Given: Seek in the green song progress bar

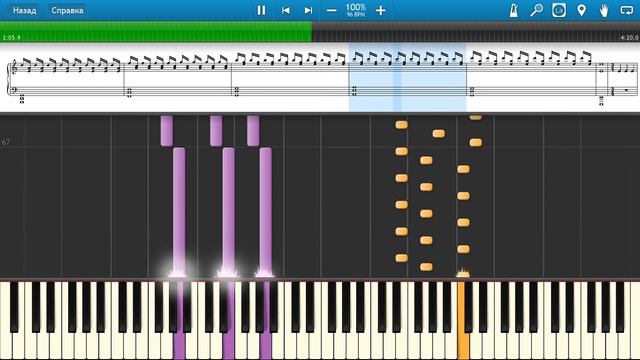Looking at the screenshot, I should click(x=156, y=31).
